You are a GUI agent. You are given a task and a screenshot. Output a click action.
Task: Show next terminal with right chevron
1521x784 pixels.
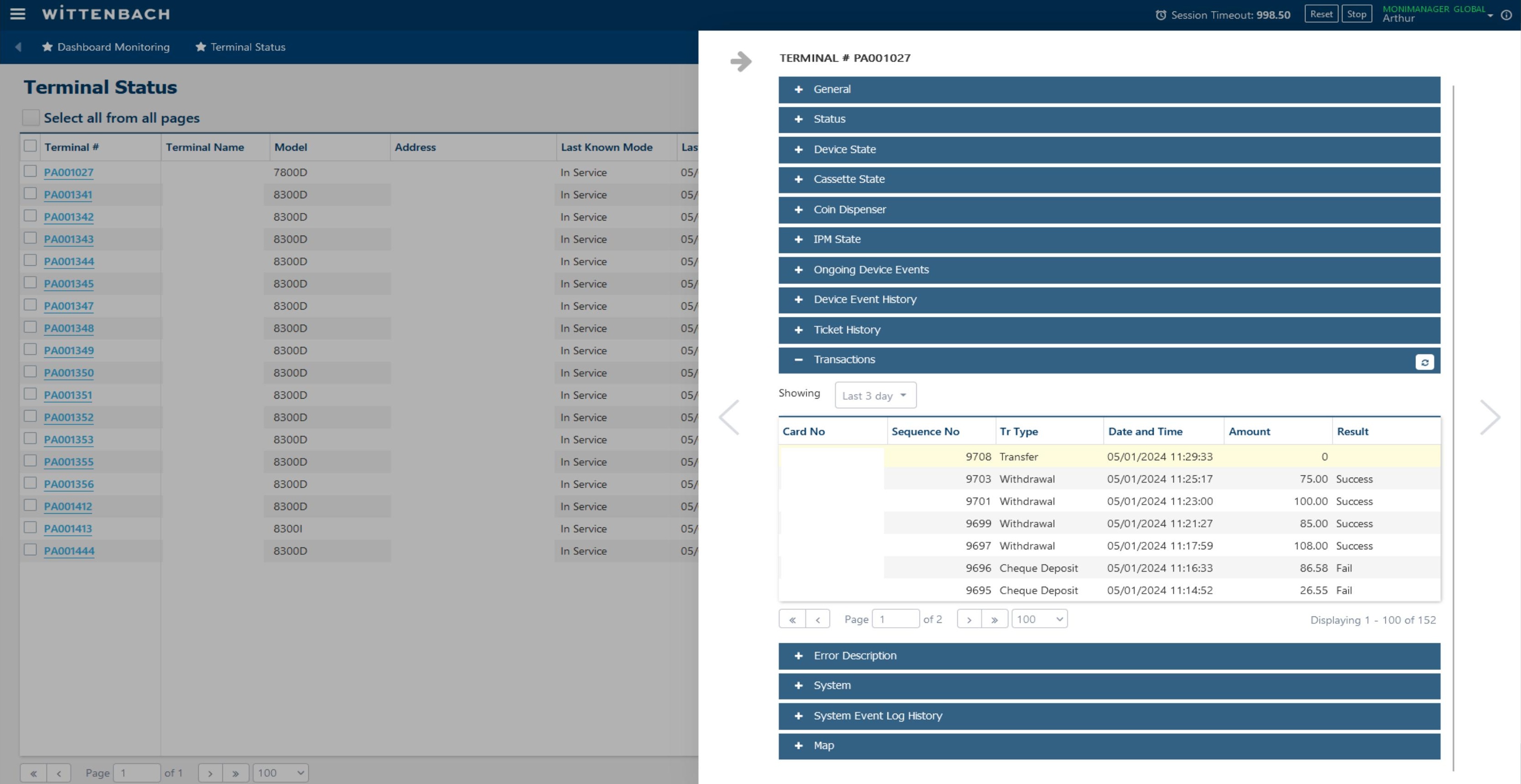point(1489,417)
